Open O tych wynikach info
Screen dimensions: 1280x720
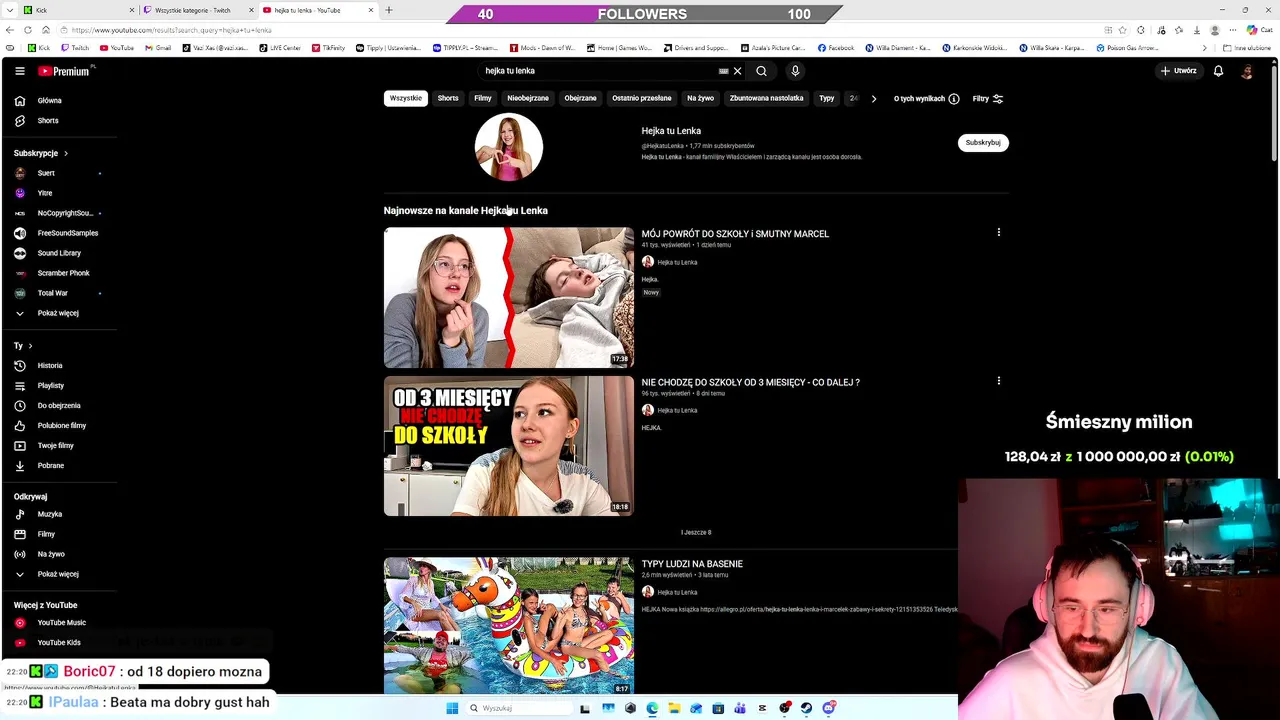pyautogui.click(x=926, y=99)
